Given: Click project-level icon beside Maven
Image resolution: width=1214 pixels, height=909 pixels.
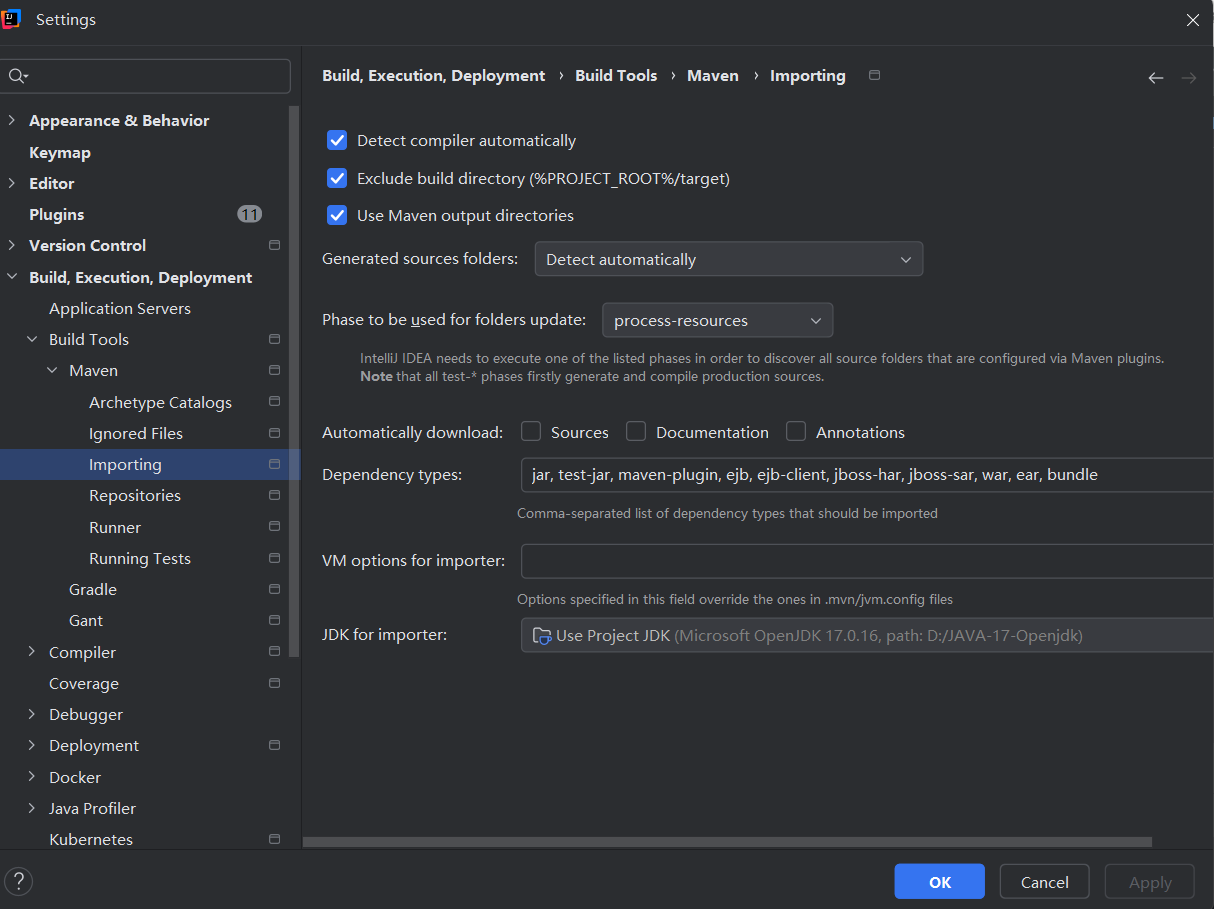Looking at the screenshot, I should [274, 370].
